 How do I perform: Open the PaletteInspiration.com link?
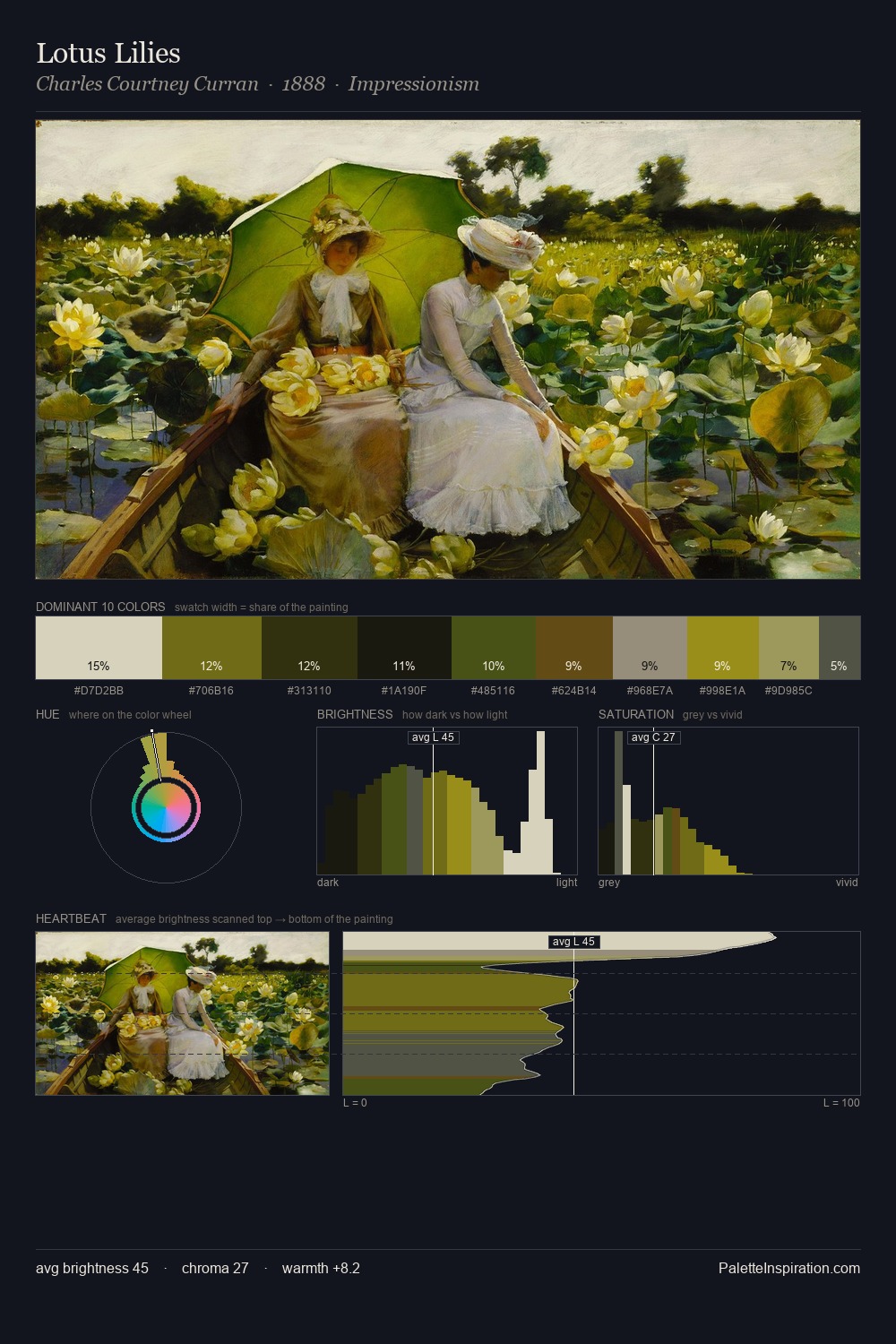(x=789, y=1268)
